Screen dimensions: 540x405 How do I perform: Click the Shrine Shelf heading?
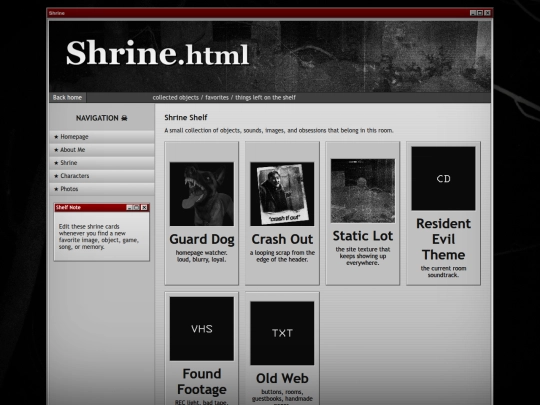[x=186, y=117]
